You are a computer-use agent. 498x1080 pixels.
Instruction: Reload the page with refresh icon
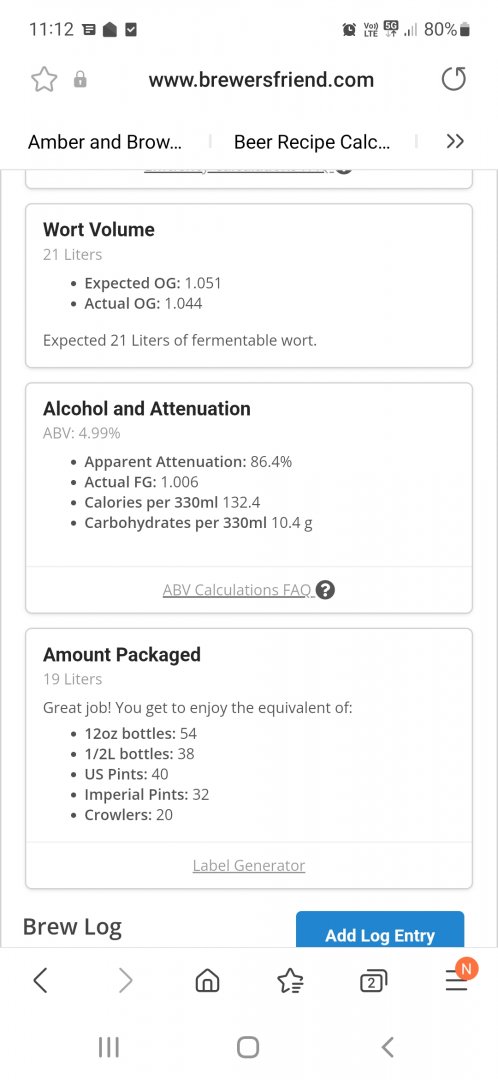click(x=453, y=80)
